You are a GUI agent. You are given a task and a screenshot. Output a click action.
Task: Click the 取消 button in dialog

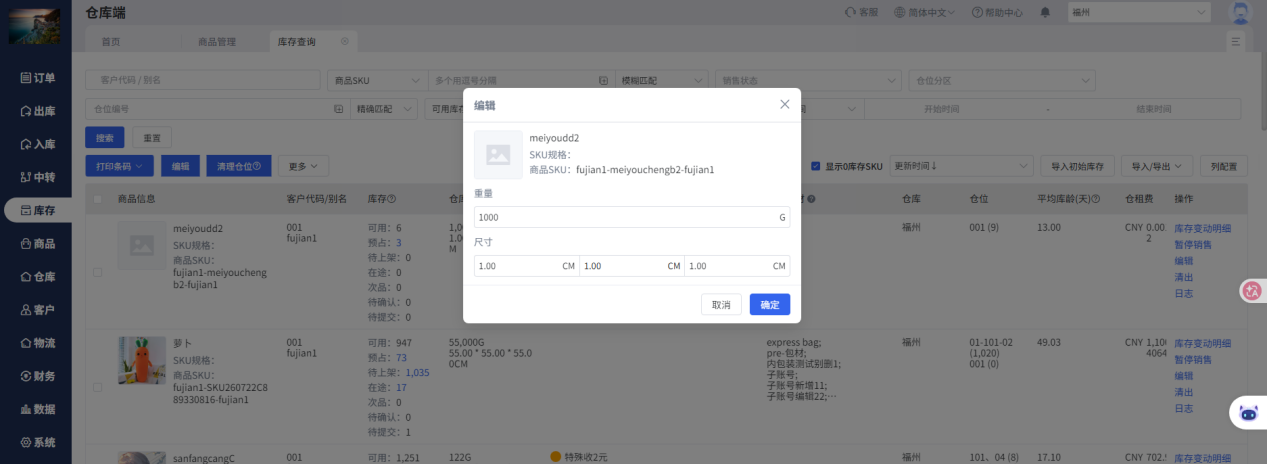point(721,305)
